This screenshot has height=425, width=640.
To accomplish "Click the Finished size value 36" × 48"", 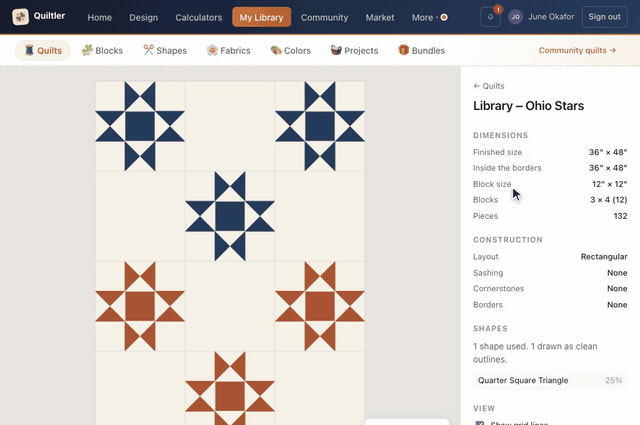I will click(x=608, y=152).
